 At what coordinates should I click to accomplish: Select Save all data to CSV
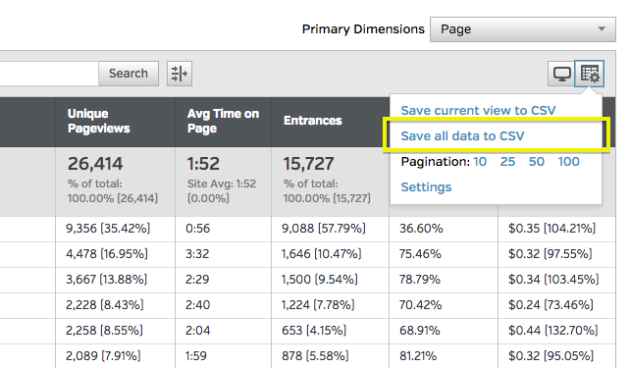tap(462, 136)
